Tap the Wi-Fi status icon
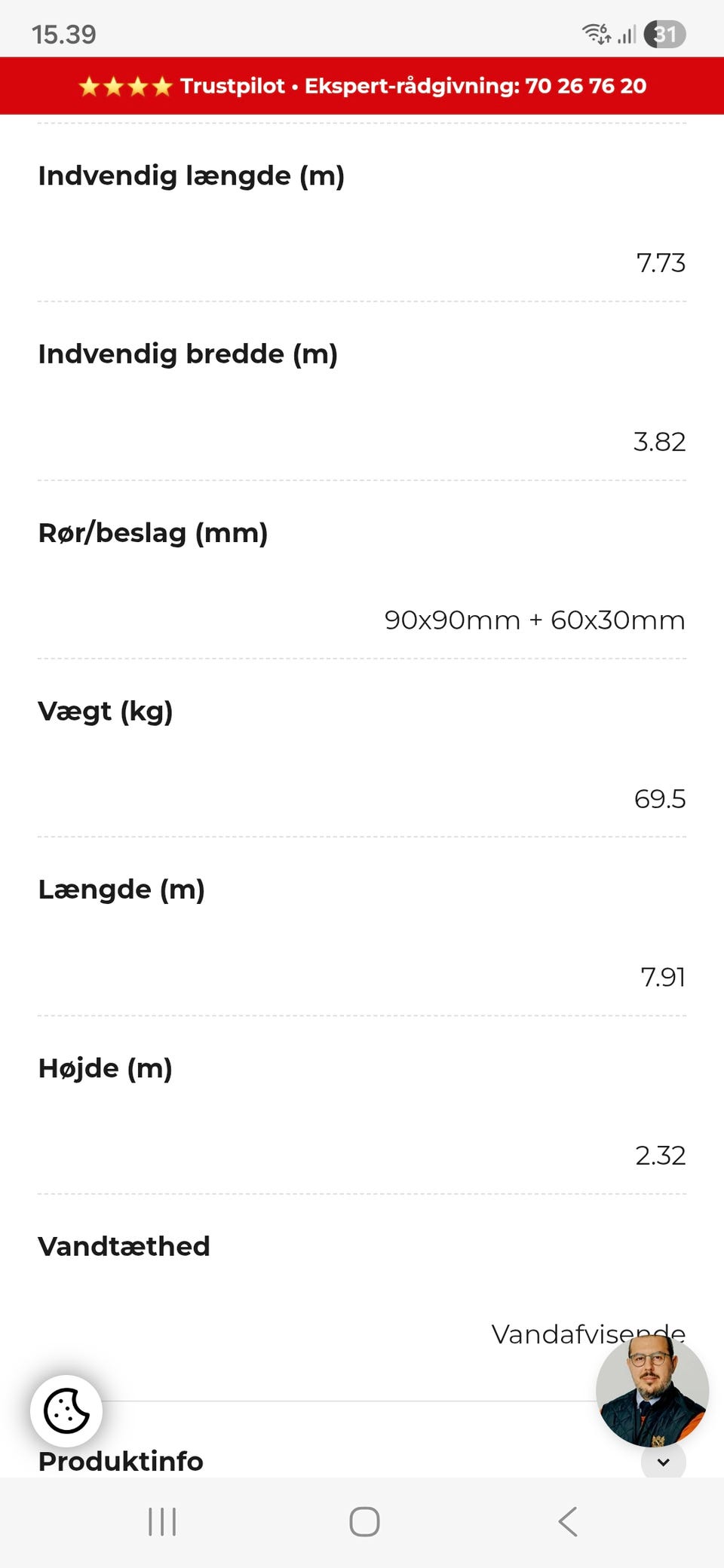 point(596,33)
